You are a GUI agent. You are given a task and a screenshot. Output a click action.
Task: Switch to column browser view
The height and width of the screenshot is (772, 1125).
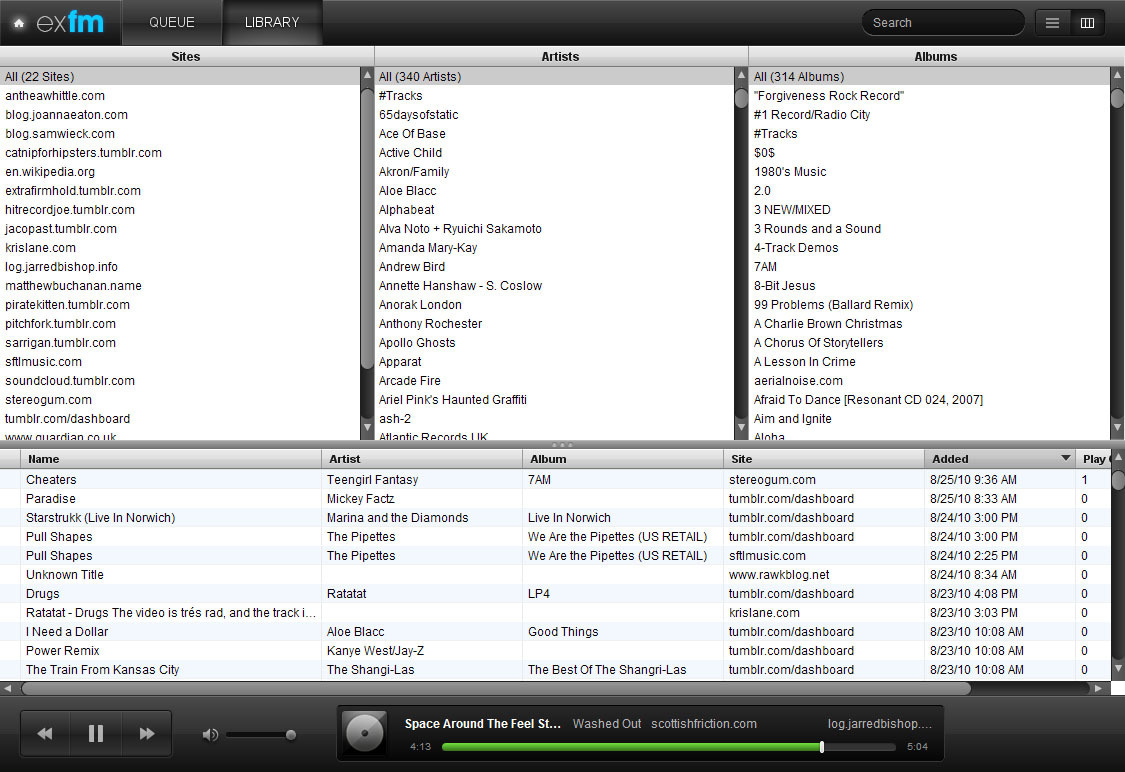coord(1087,23)
